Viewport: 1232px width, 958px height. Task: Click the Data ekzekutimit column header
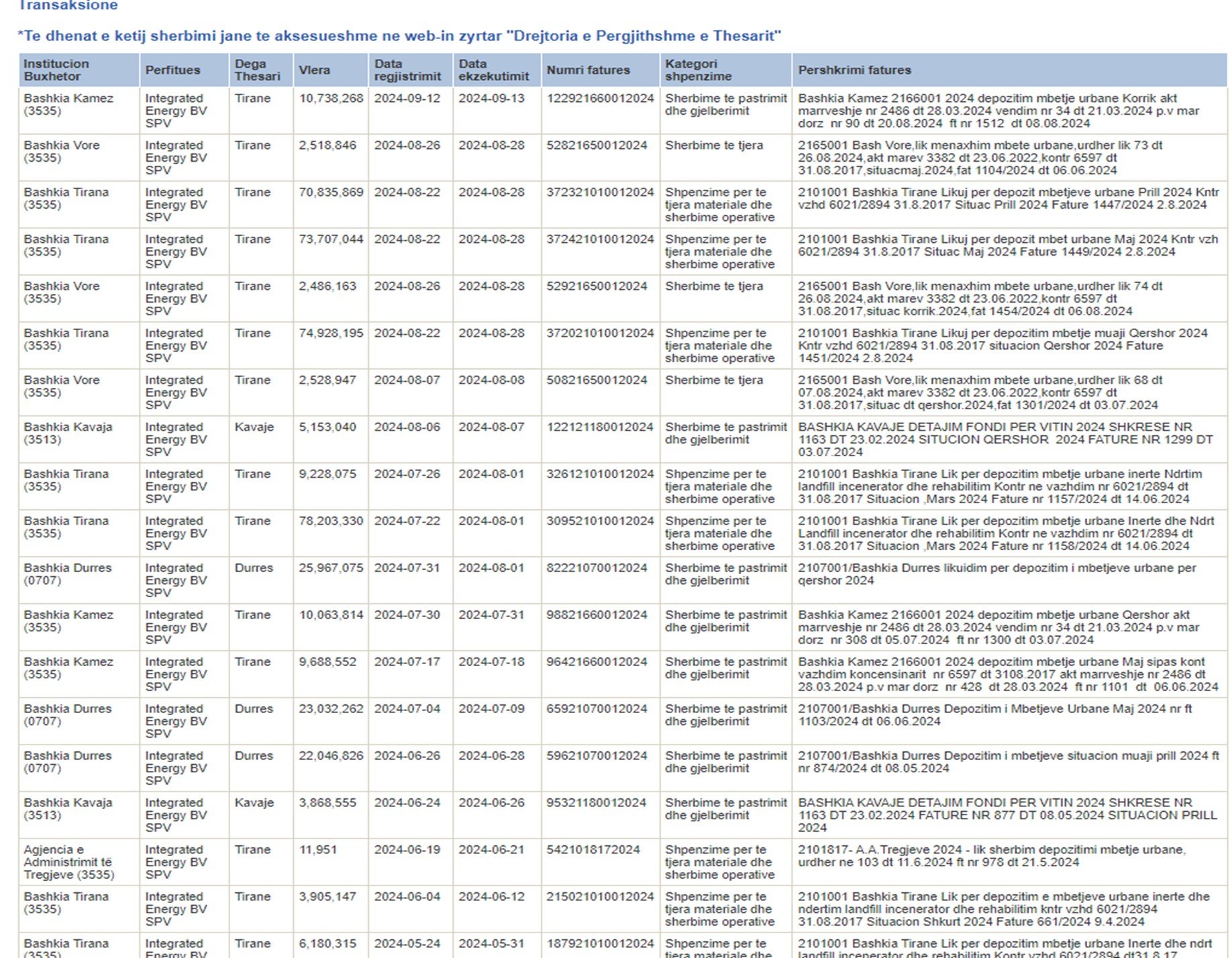tap(493, 70)
